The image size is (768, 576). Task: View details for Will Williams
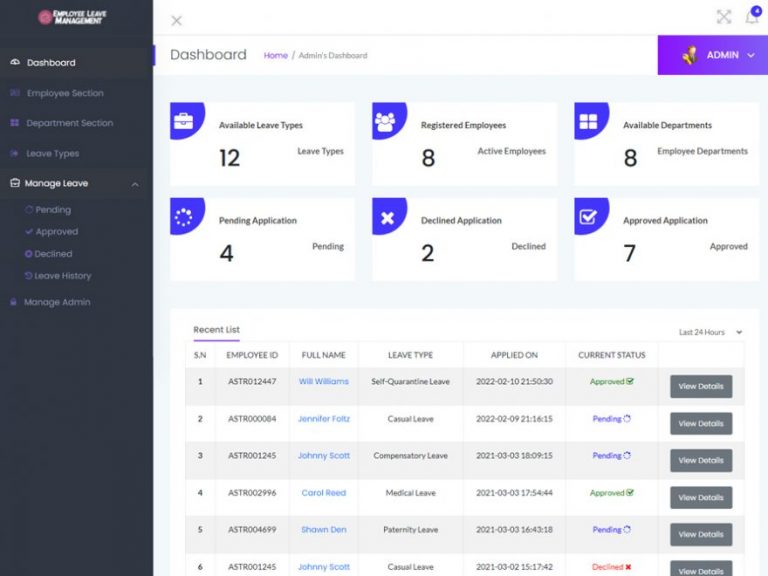(700, 387)
